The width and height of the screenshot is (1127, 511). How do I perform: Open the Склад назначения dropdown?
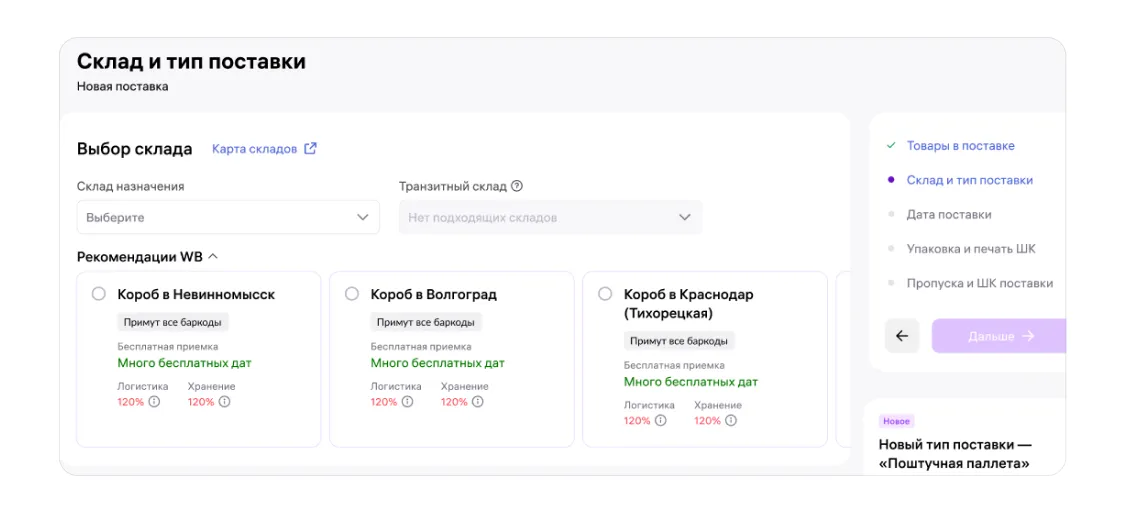click(x=228, y=217)
